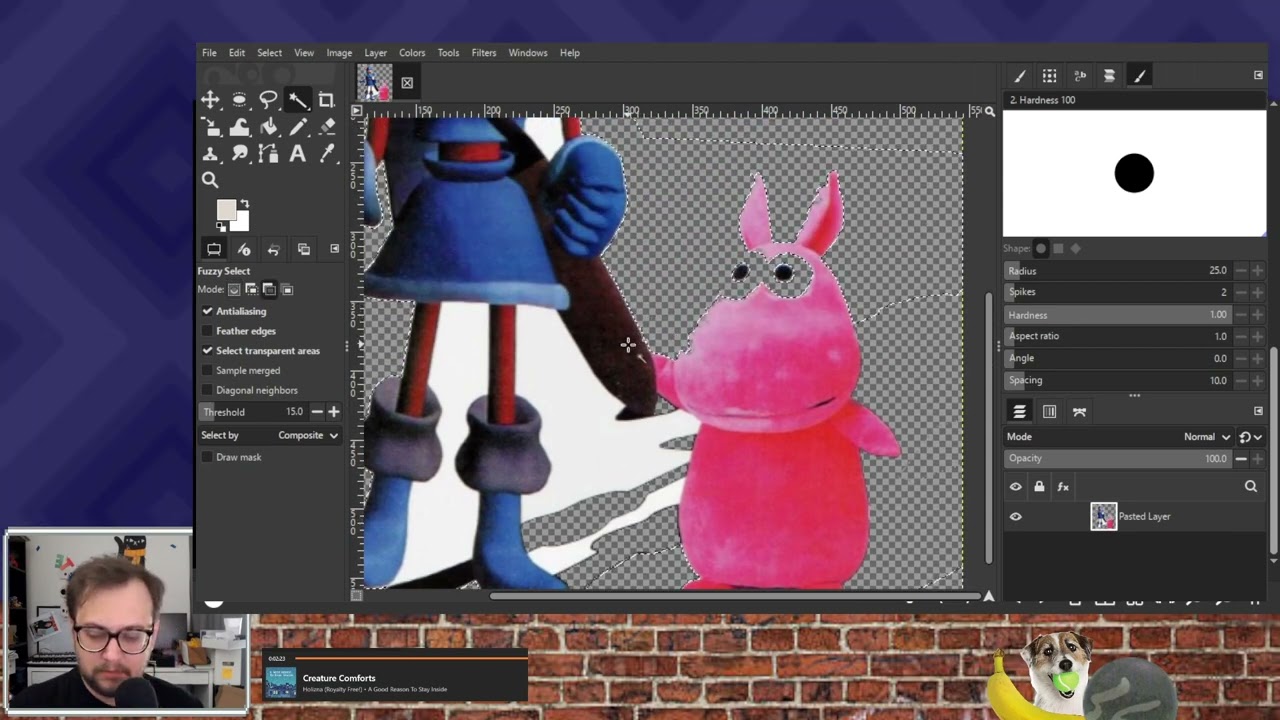Choose the diamond brush shape
Viewport: 1280px width, 720px height.
pyautogui.click(x=1077, y=249)
